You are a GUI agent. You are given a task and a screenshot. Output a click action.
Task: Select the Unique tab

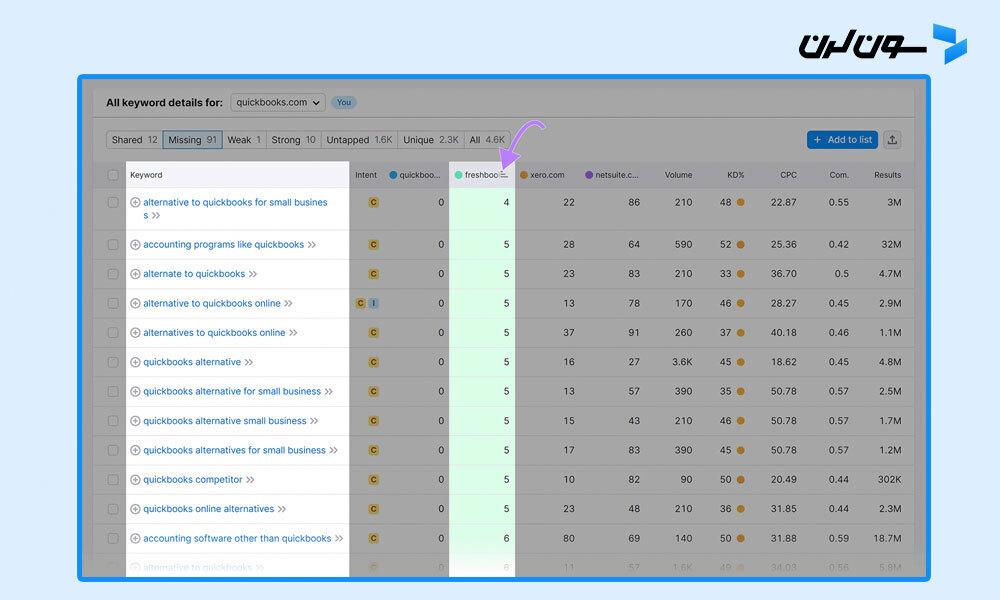431,140
